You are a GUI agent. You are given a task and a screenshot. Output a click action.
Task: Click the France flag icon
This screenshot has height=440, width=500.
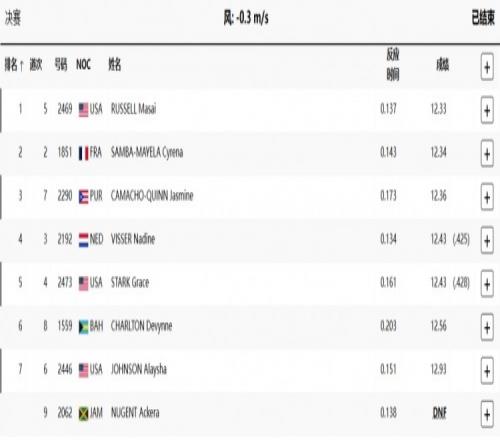pyautogui.click(x=83, y=153)
